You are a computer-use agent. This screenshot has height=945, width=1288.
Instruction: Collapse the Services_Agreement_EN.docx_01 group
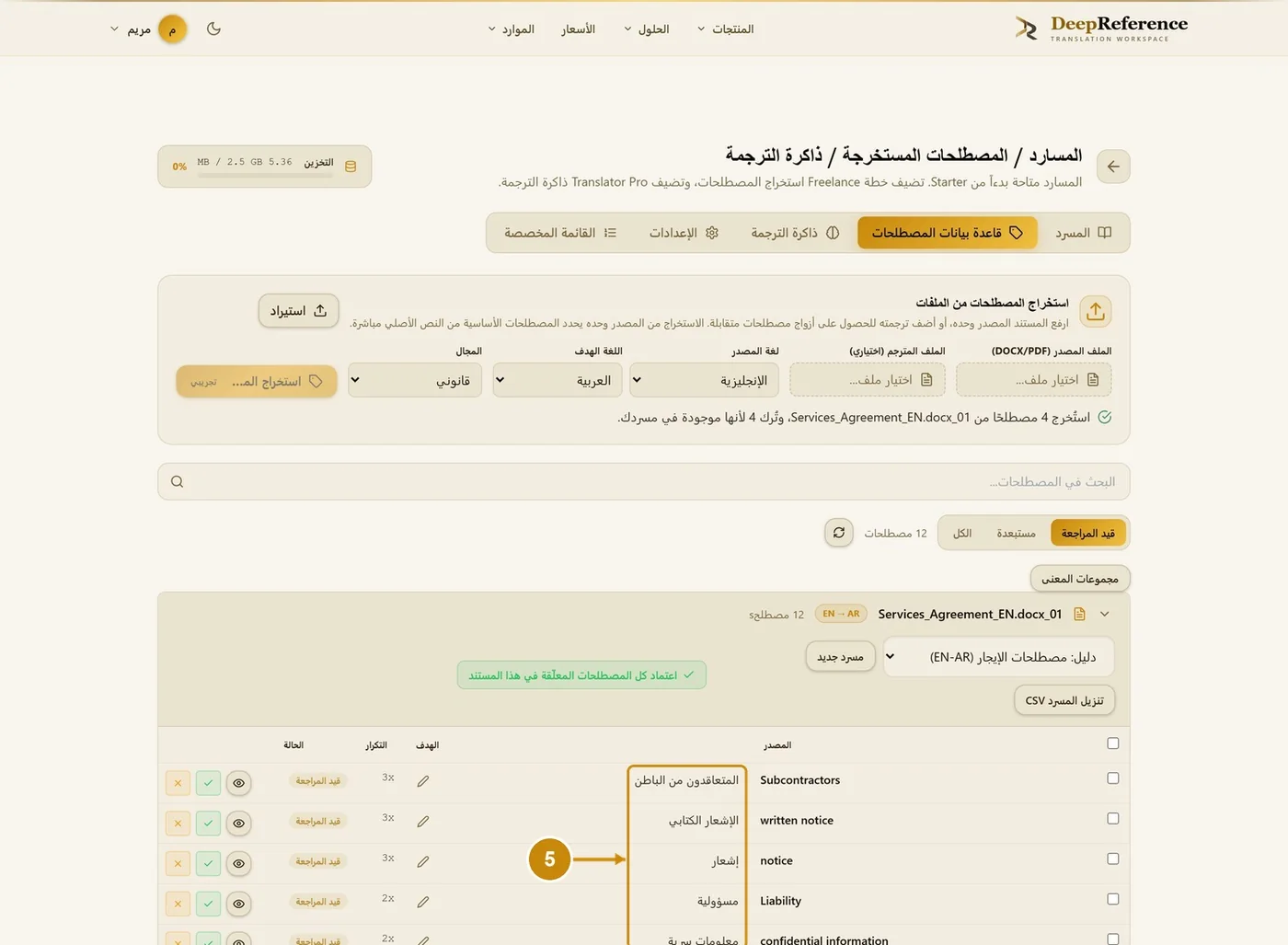(1105, 614)
